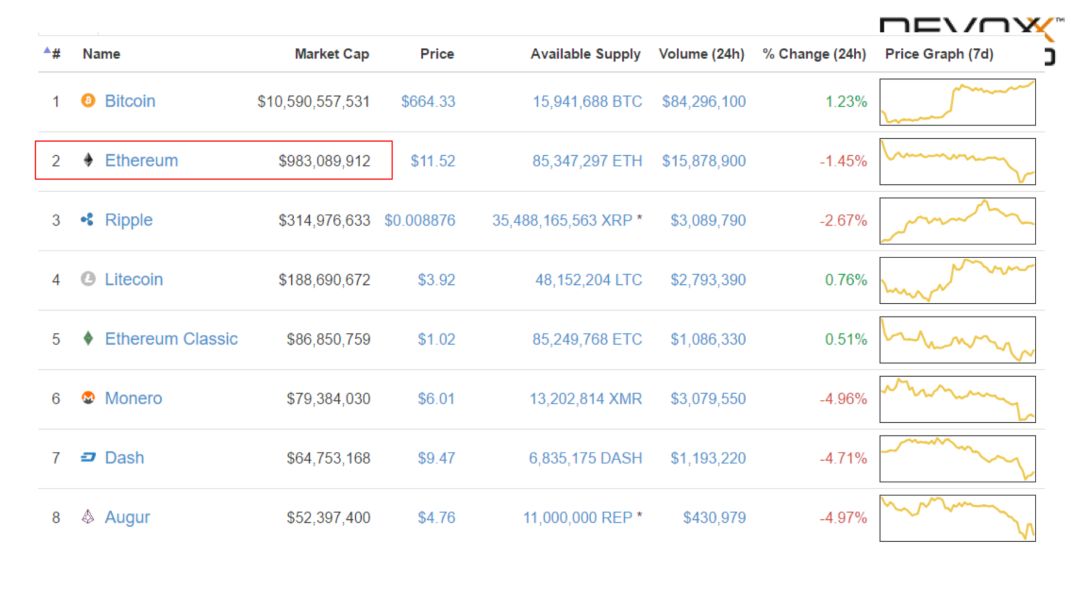Click the Dash logo icon

tap(88, 457)
